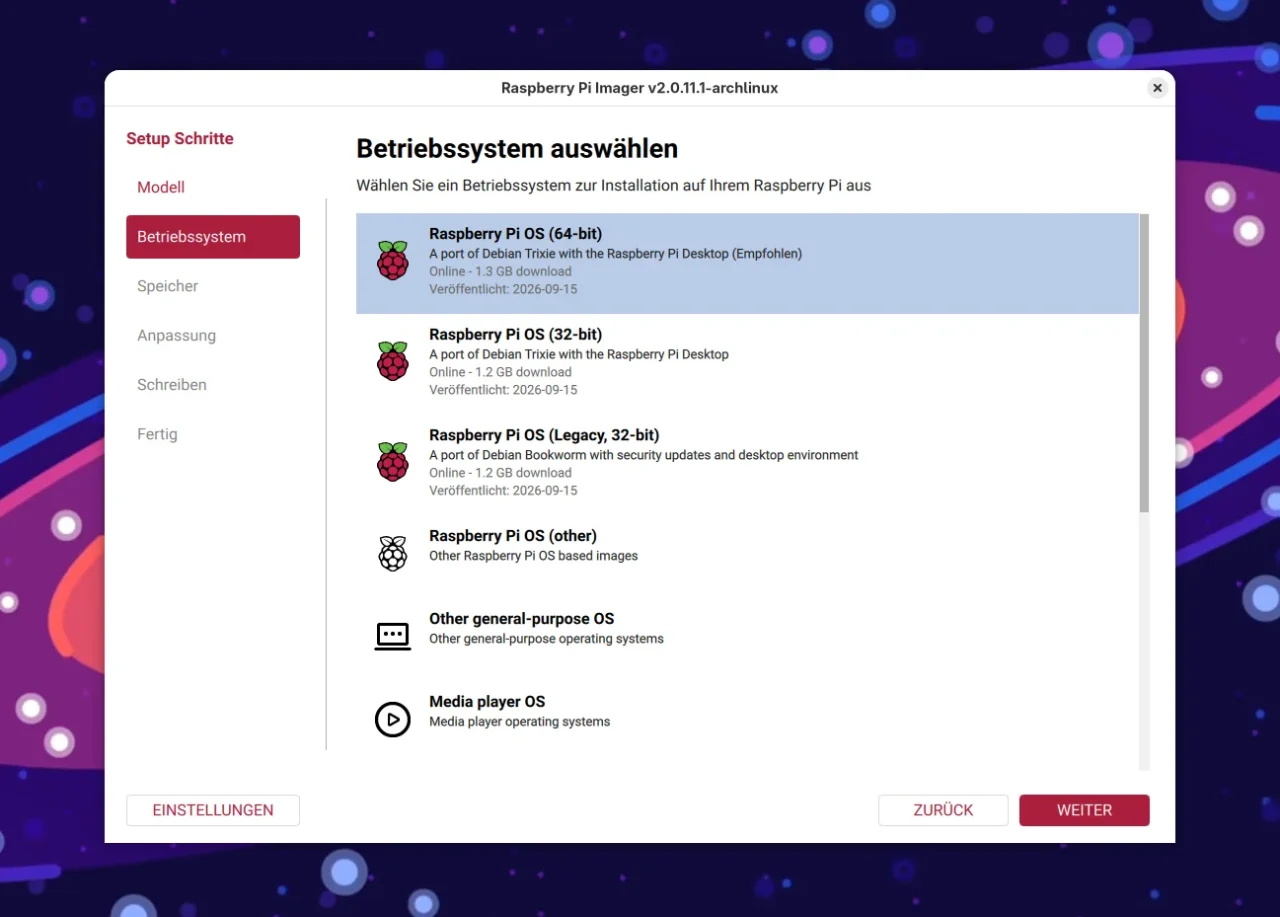Click 'Media player operating systems' description
The width and height of the screenshot is (1280, 917).
tap(519, 722)
